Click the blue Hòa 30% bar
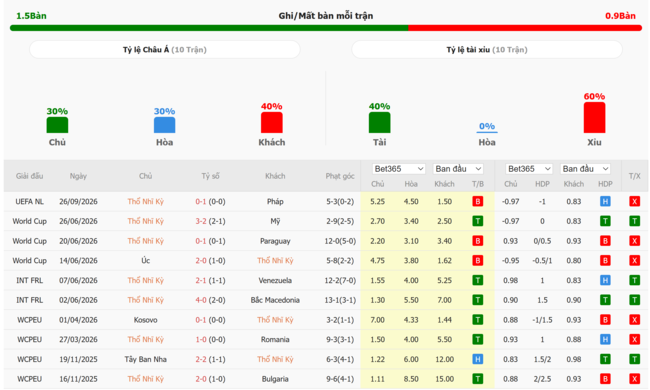Viewport: 650px width, 390px height. [165, 125]
